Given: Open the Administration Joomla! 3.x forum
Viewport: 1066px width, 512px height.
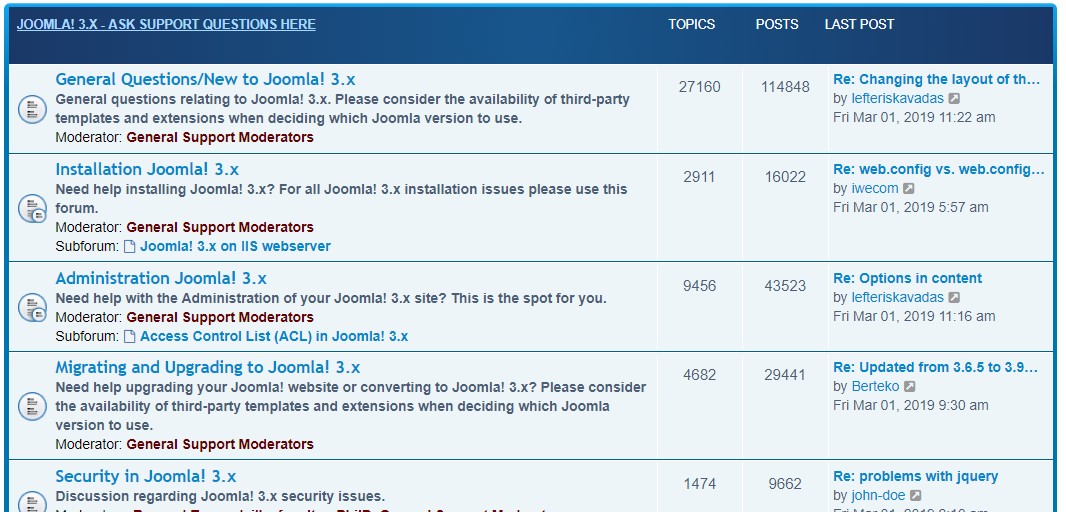Looking at the screenshot, I should pos(161,278).
